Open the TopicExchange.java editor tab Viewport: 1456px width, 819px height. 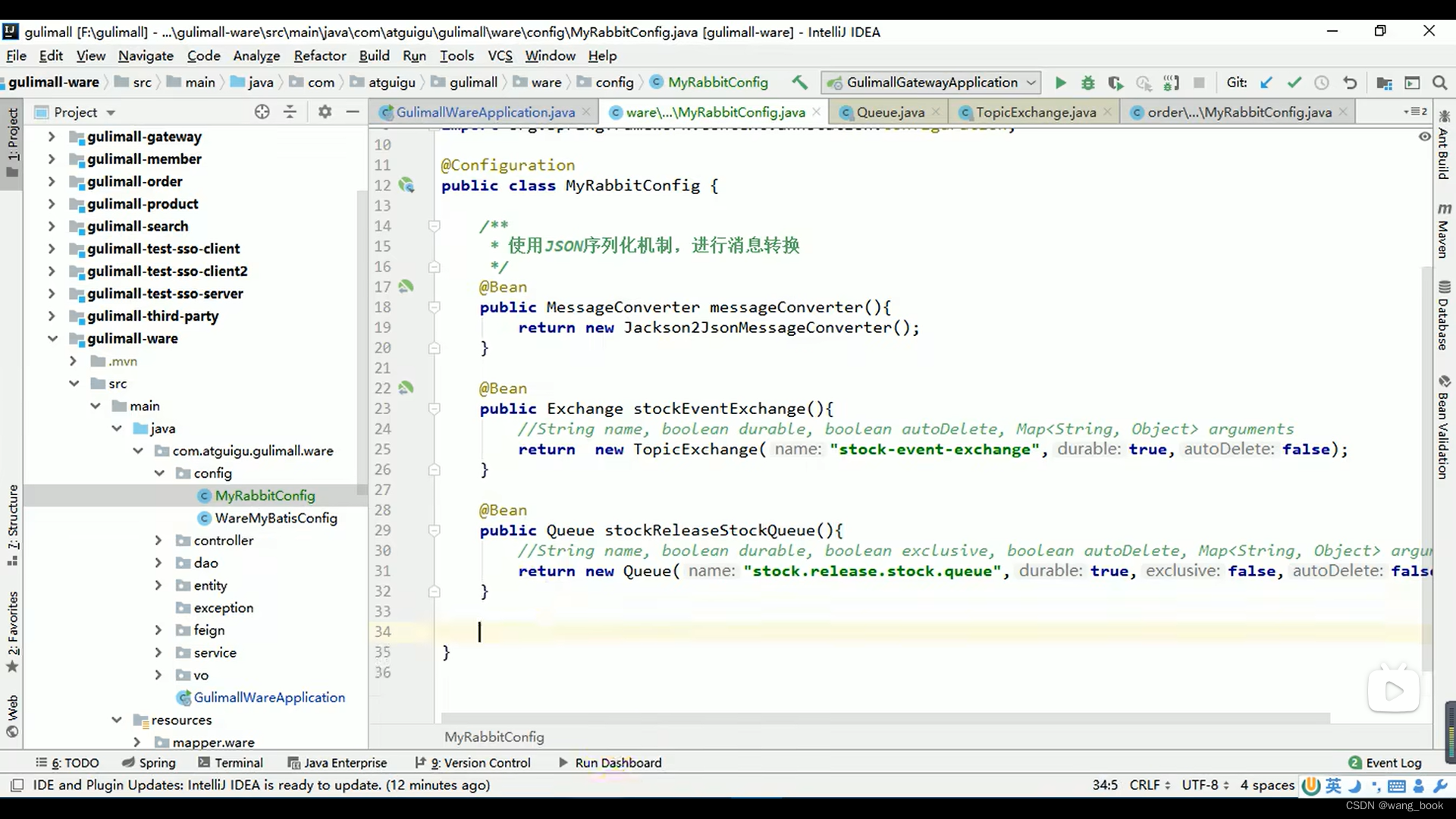click(x=1037, y=112)
